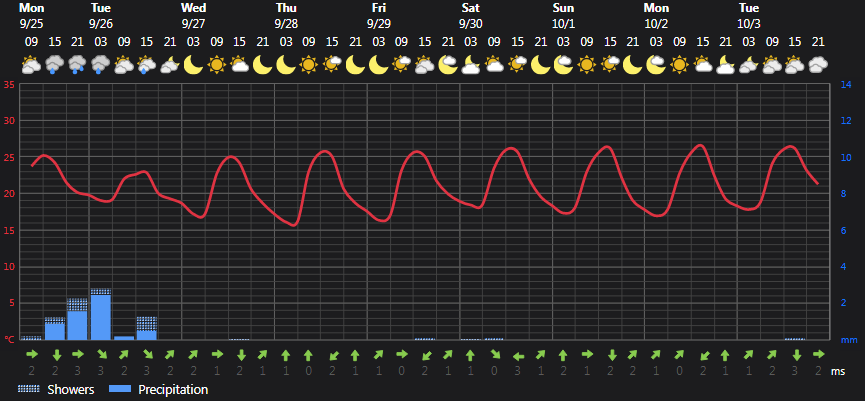Click the rightward wind arrow for Fri 9/29 09
The image size is (865, 401).
tap(402, 354)
